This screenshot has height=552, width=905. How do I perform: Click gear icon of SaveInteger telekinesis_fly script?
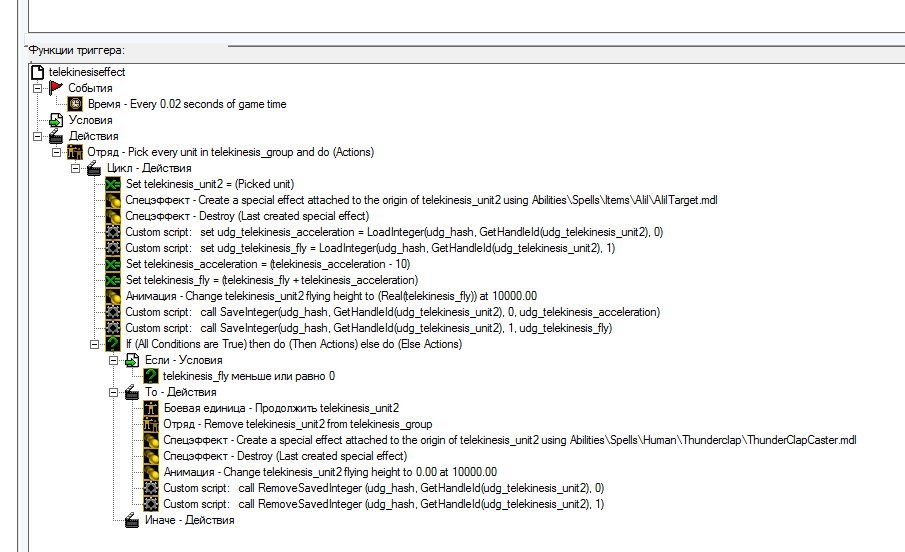tap(113, 328)
